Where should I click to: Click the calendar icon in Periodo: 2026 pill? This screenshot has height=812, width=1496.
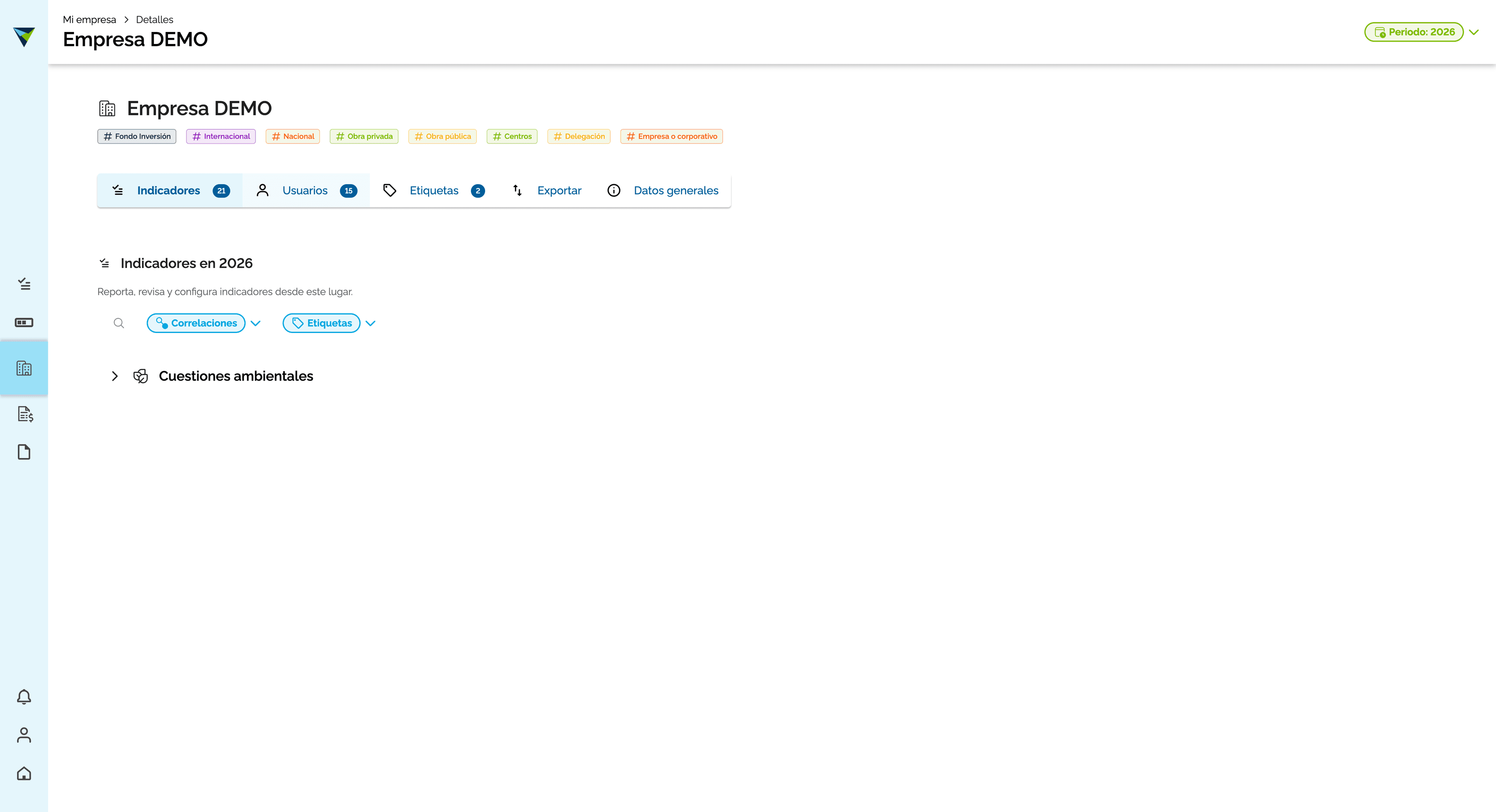(x=1380, y=32)
